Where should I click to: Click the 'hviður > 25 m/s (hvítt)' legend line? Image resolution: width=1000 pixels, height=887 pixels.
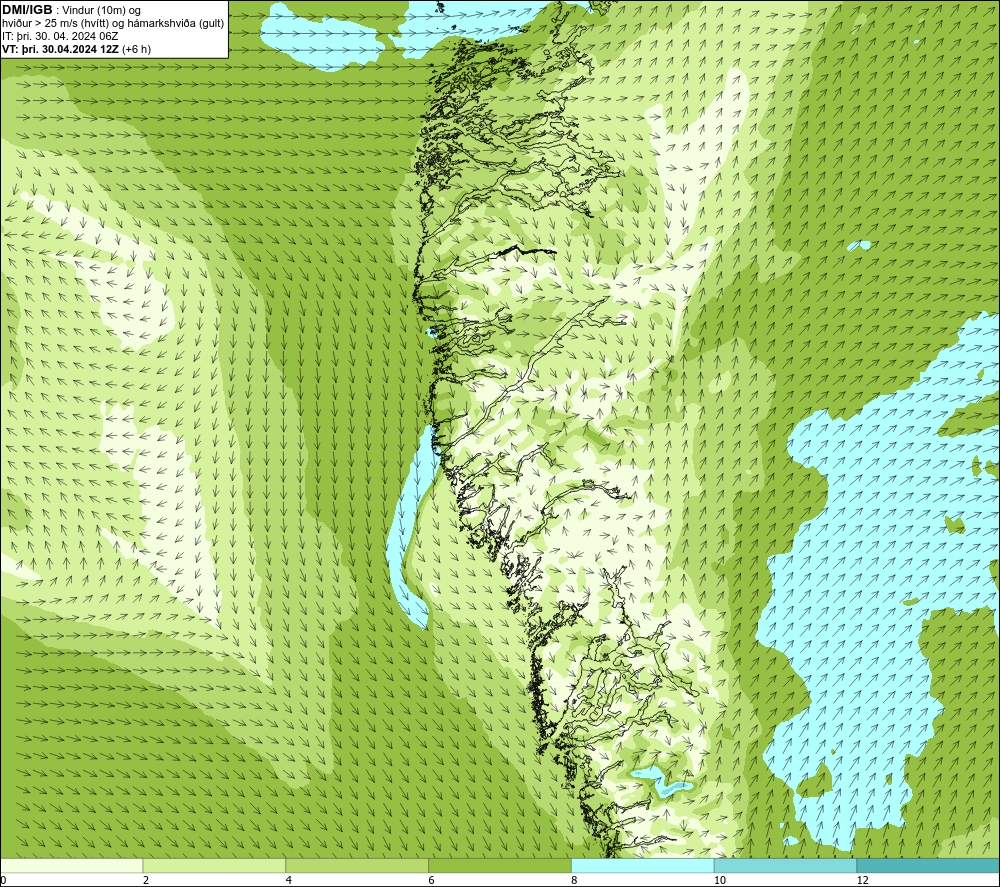[113, 24]
